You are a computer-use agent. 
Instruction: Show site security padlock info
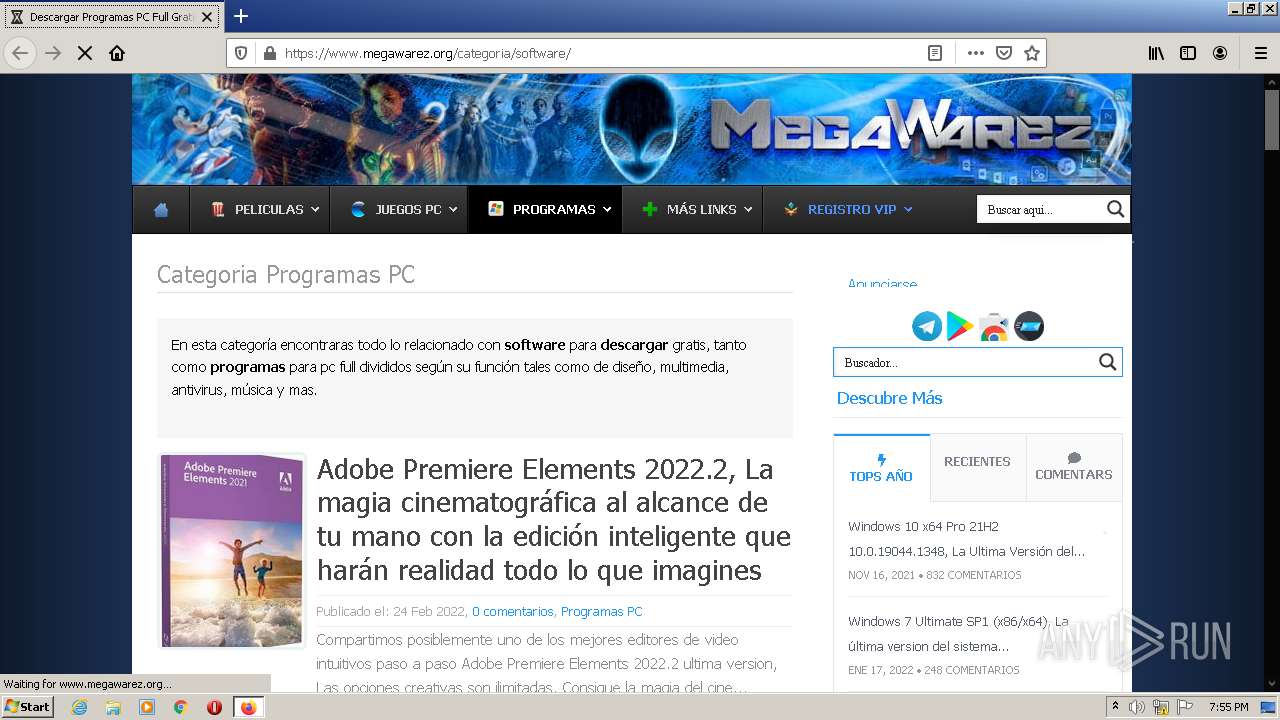269,53
